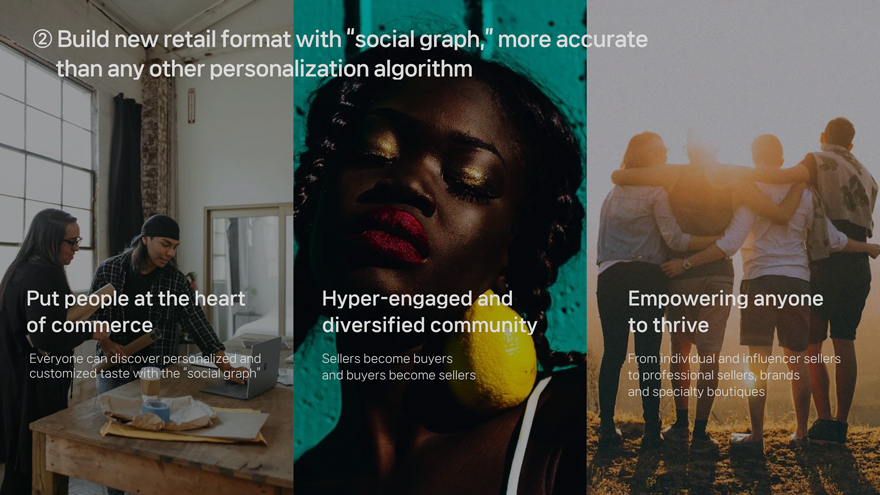The width and height of the screenshot is (880, 495).
Task: Click the 'to professional sellers, brands' line
Action: click(x=713, y=375)
